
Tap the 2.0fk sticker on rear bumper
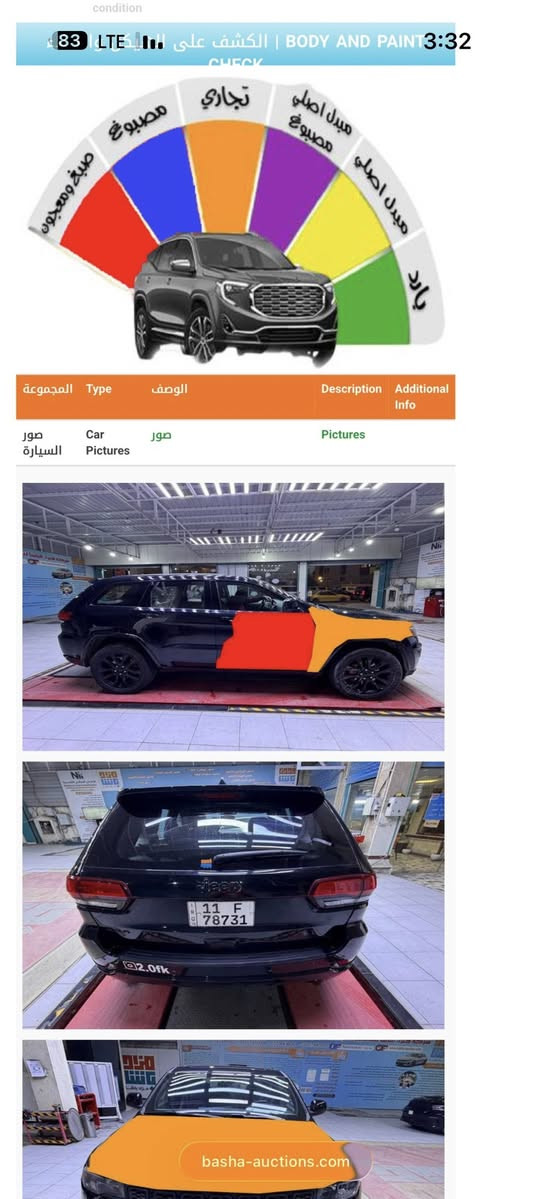click(x=147, y=968)
